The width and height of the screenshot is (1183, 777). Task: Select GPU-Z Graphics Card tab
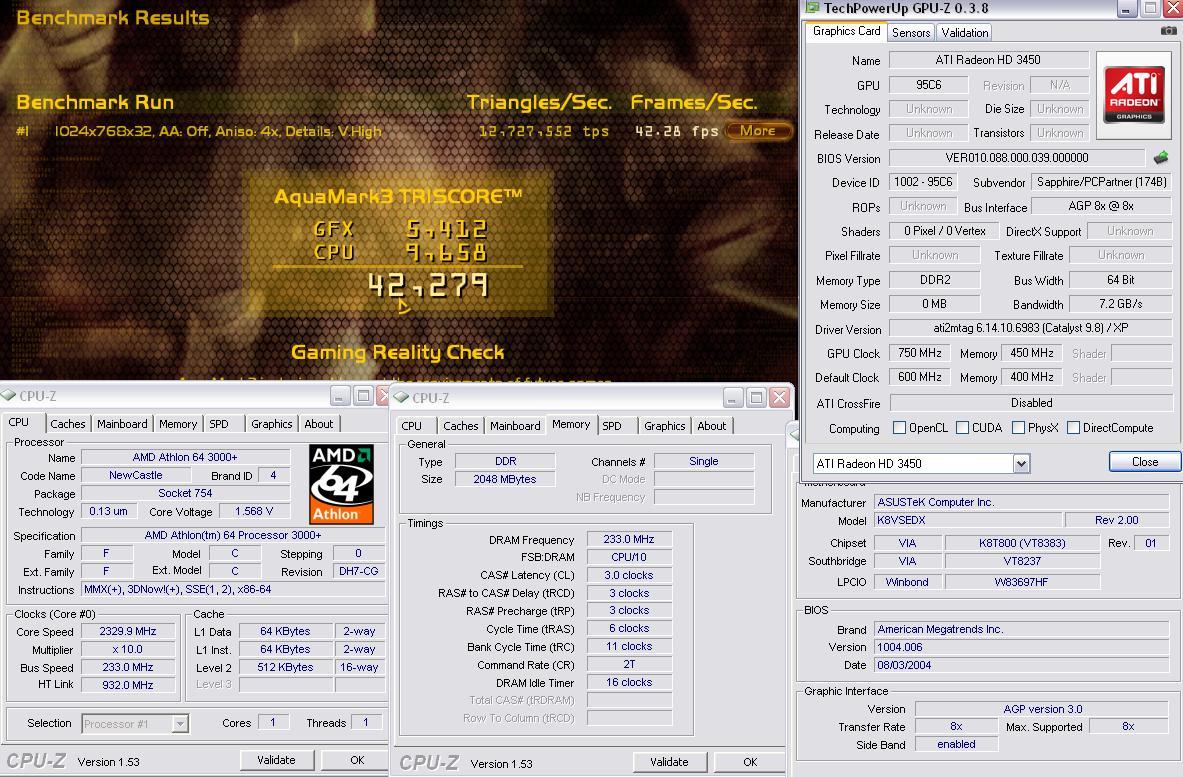pyautogui.click(x=847, y=31)
